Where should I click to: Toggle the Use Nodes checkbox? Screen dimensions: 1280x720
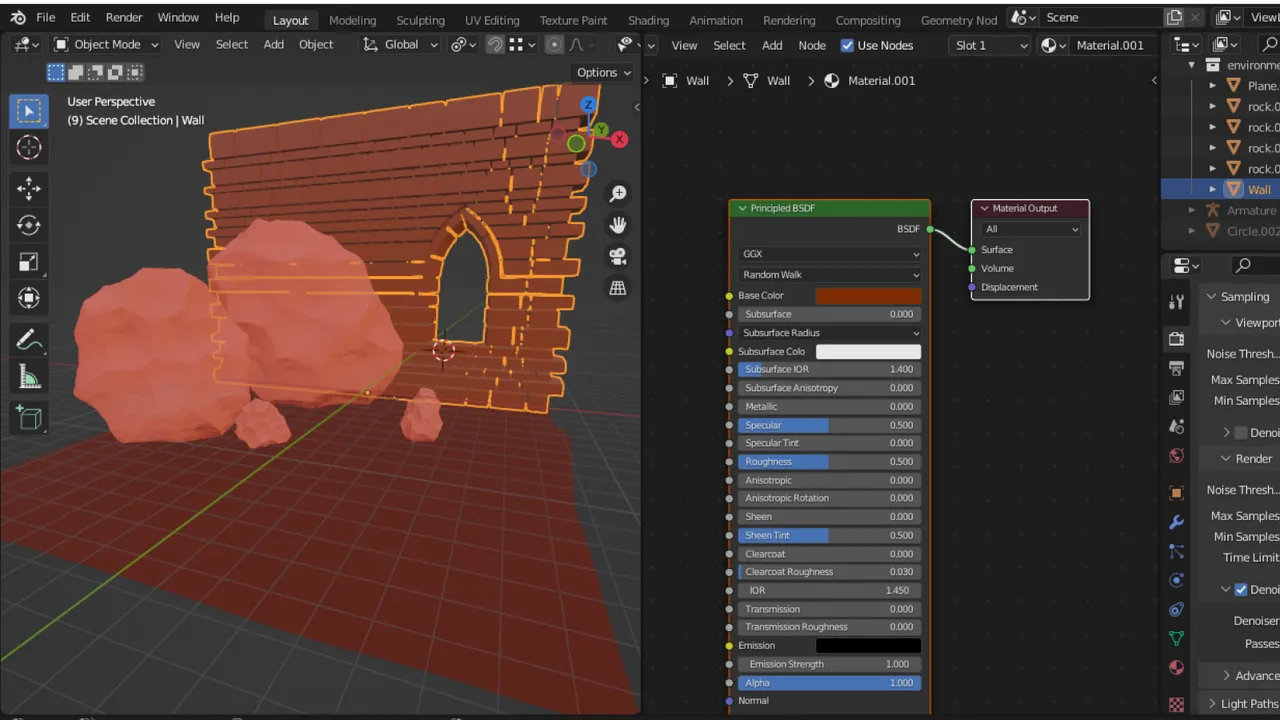point(847,45)
